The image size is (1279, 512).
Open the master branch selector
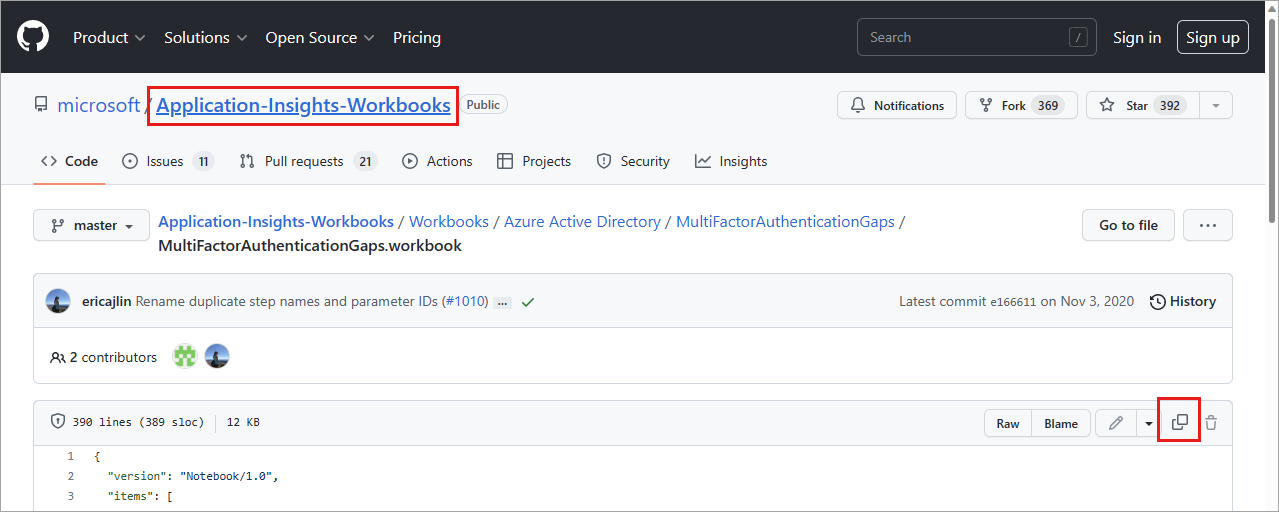tap(91, 225)
